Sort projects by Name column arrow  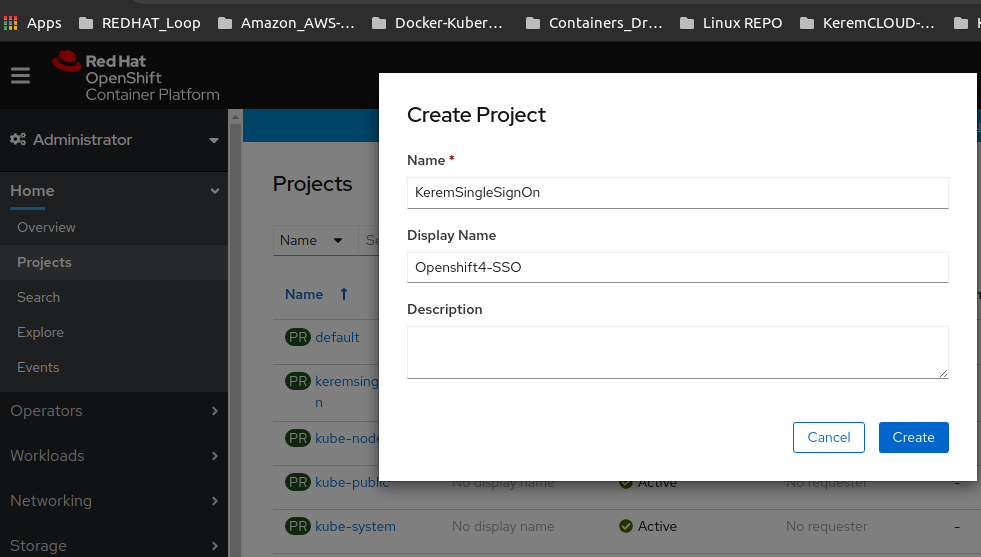343,294
